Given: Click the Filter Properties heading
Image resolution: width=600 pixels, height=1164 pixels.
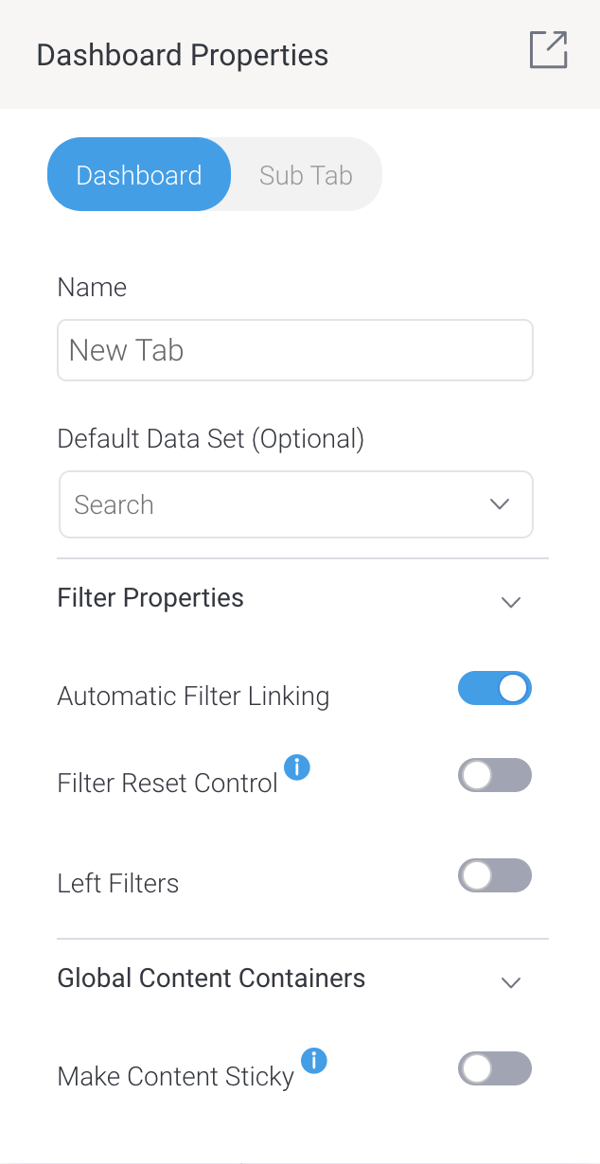Looking at the screenshot, I should point(150,597).
